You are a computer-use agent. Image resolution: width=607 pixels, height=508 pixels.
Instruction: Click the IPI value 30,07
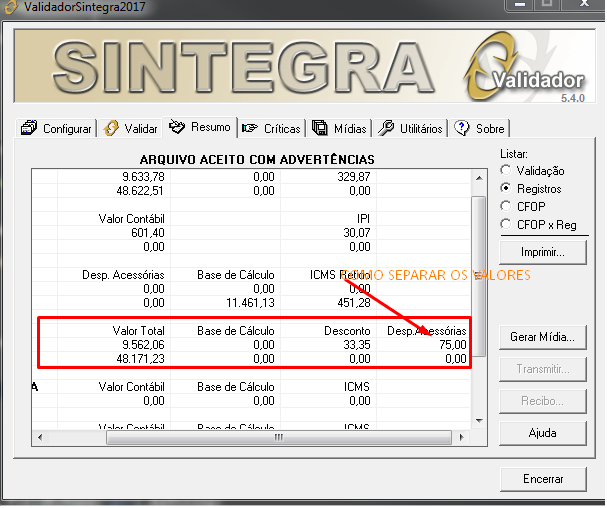click(x=357, y=233)
